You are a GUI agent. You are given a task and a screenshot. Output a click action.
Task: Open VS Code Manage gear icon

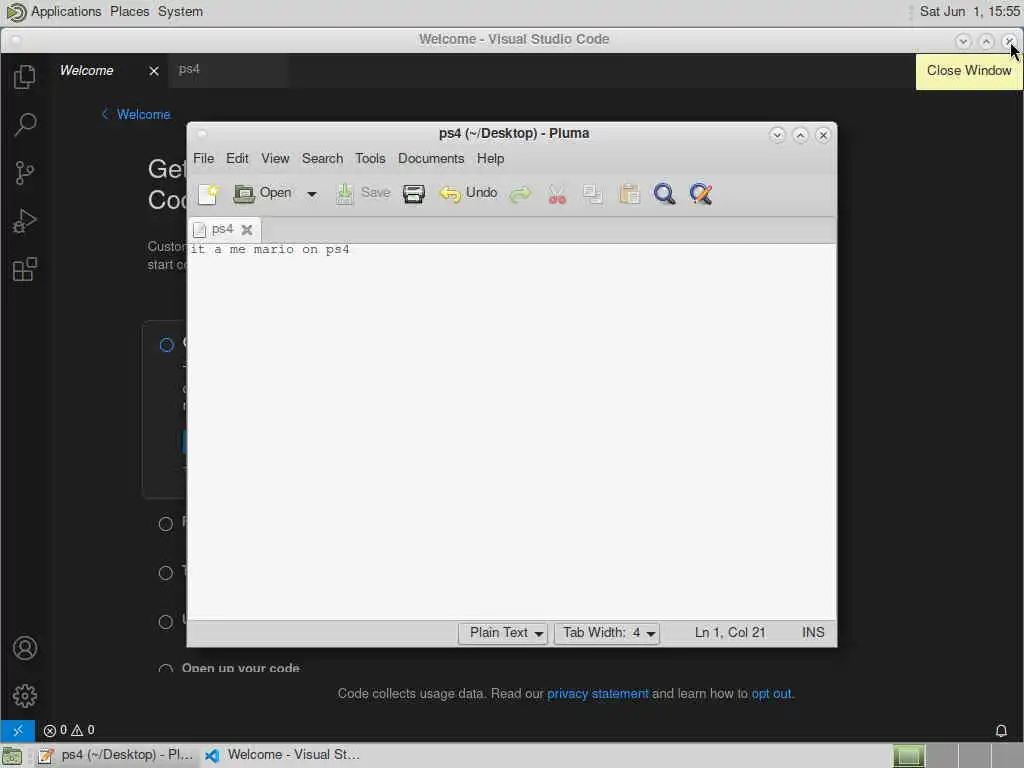[x=24, y=696]
